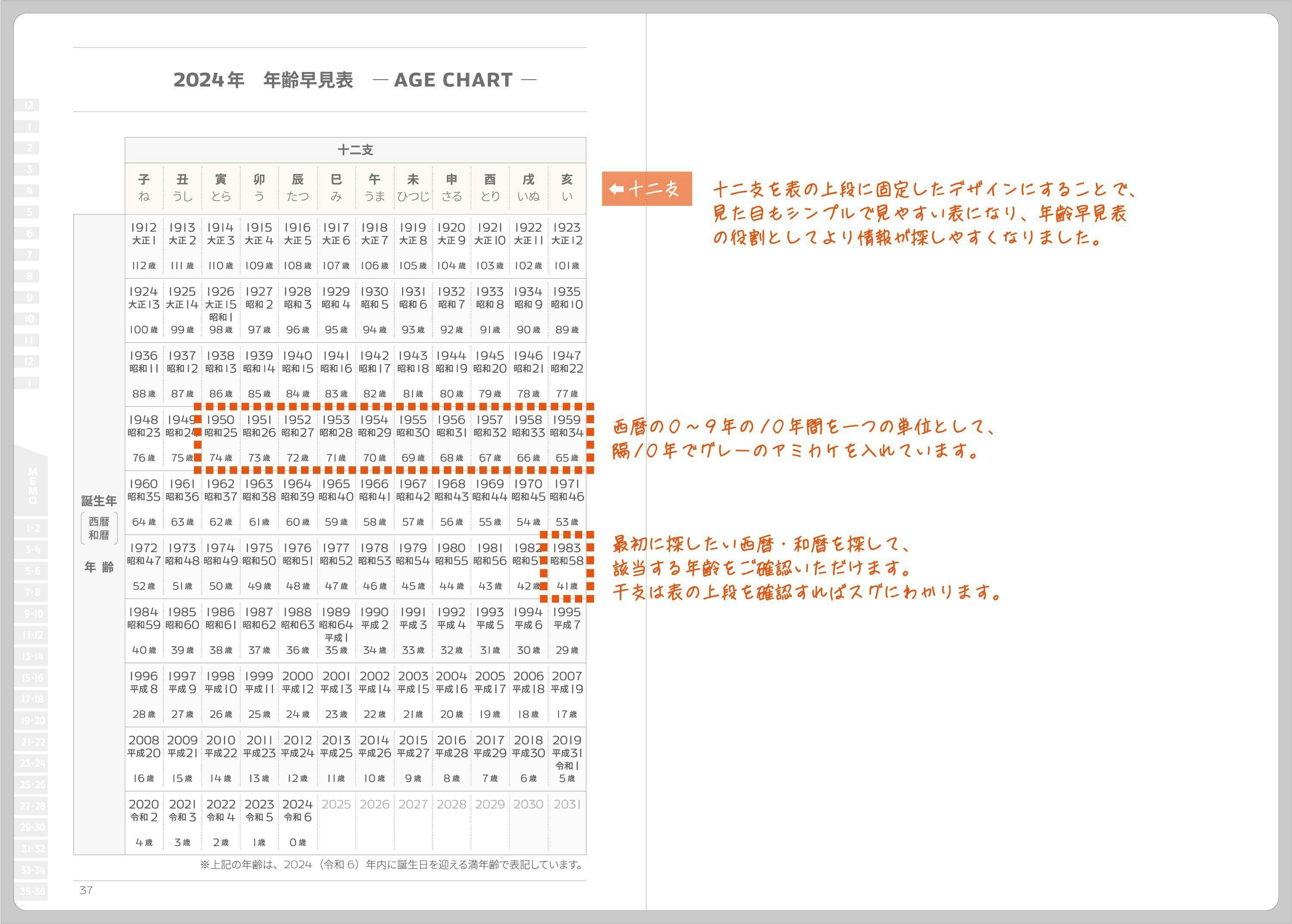The width and height of the screenshot is (1292, 924).
Task: Click the 辰 (たつ) zodiac column header
Action: pos(298,188)
